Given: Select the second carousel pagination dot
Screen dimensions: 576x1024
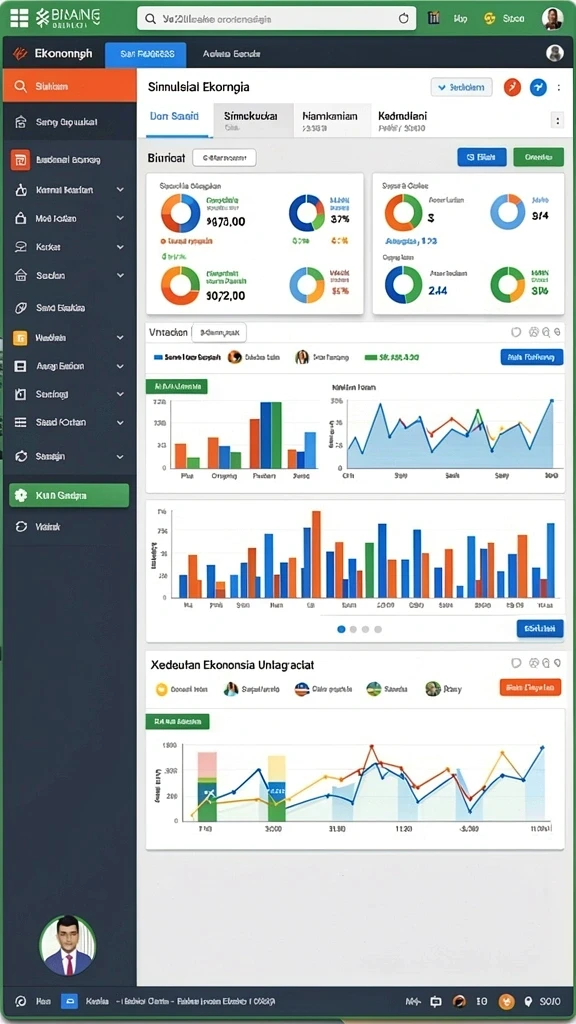Looking at the screenshot, I should 353,629.
